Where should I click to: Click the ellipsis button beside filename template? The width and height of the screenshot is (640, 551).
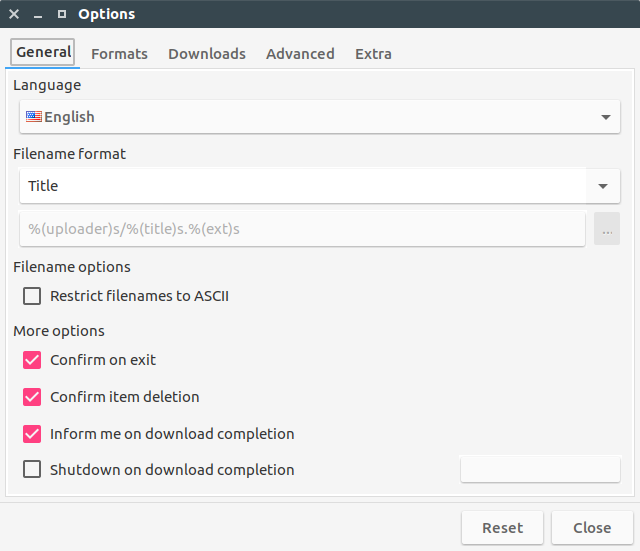[607, 229]
